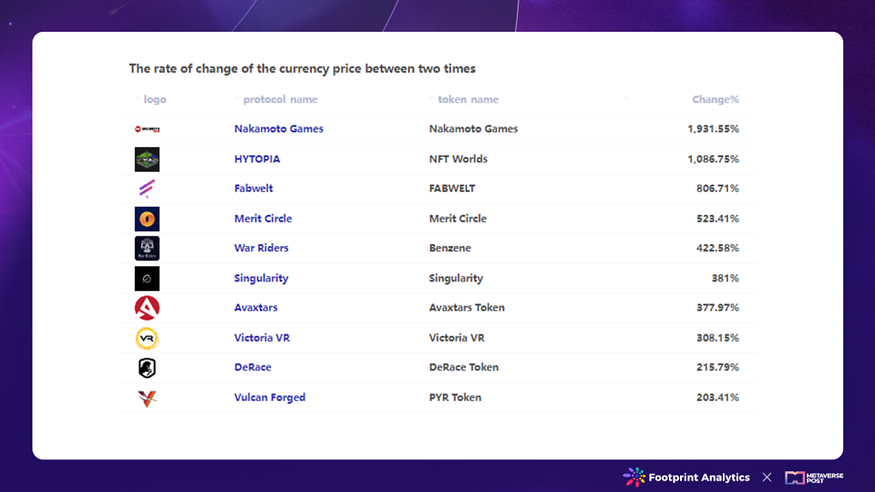Open the War Riders protocol link

tap(261, 248)
